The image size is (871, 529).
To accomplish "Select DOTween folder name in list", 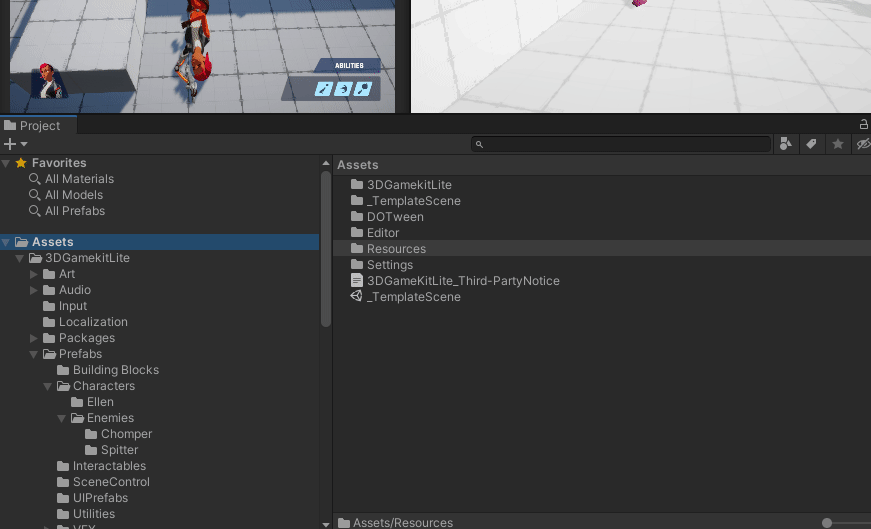I will tap(395, 217).
